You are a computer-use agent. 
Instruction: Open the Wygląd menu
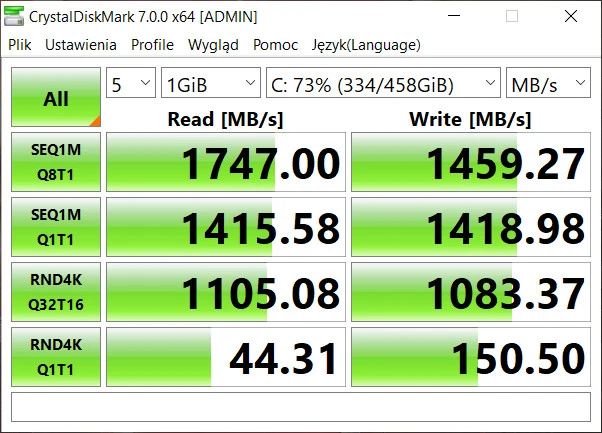[x=213, y=45]
